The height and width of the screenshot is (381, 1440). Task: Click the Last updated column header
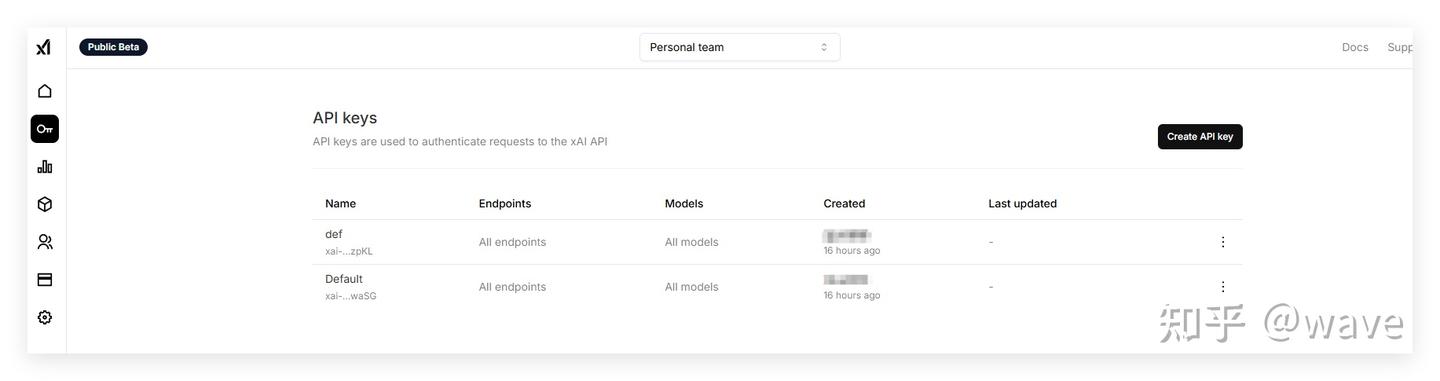click(1022, 203)
